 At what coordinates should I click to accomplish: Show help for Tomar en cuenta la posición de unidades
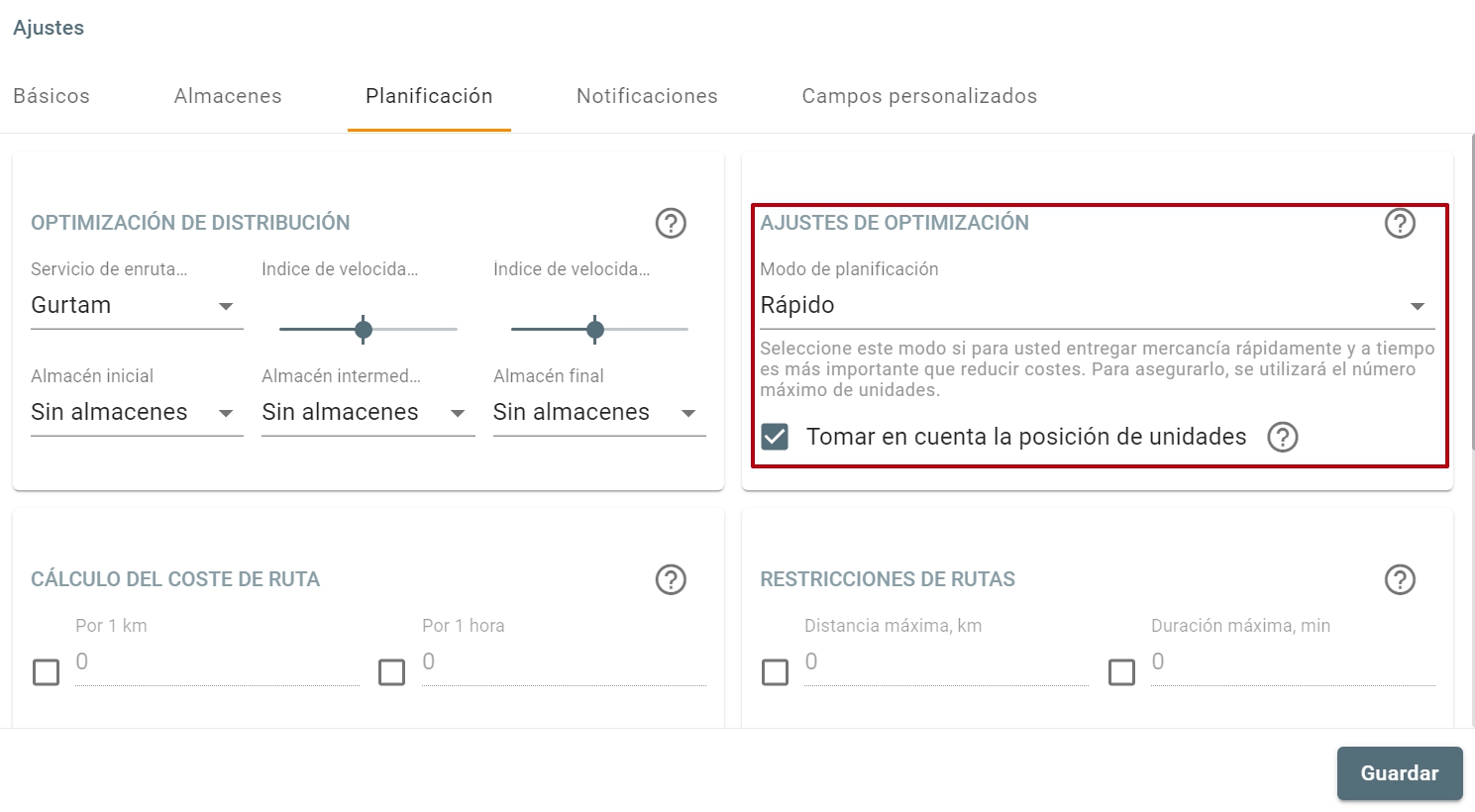pos(1282,437)
